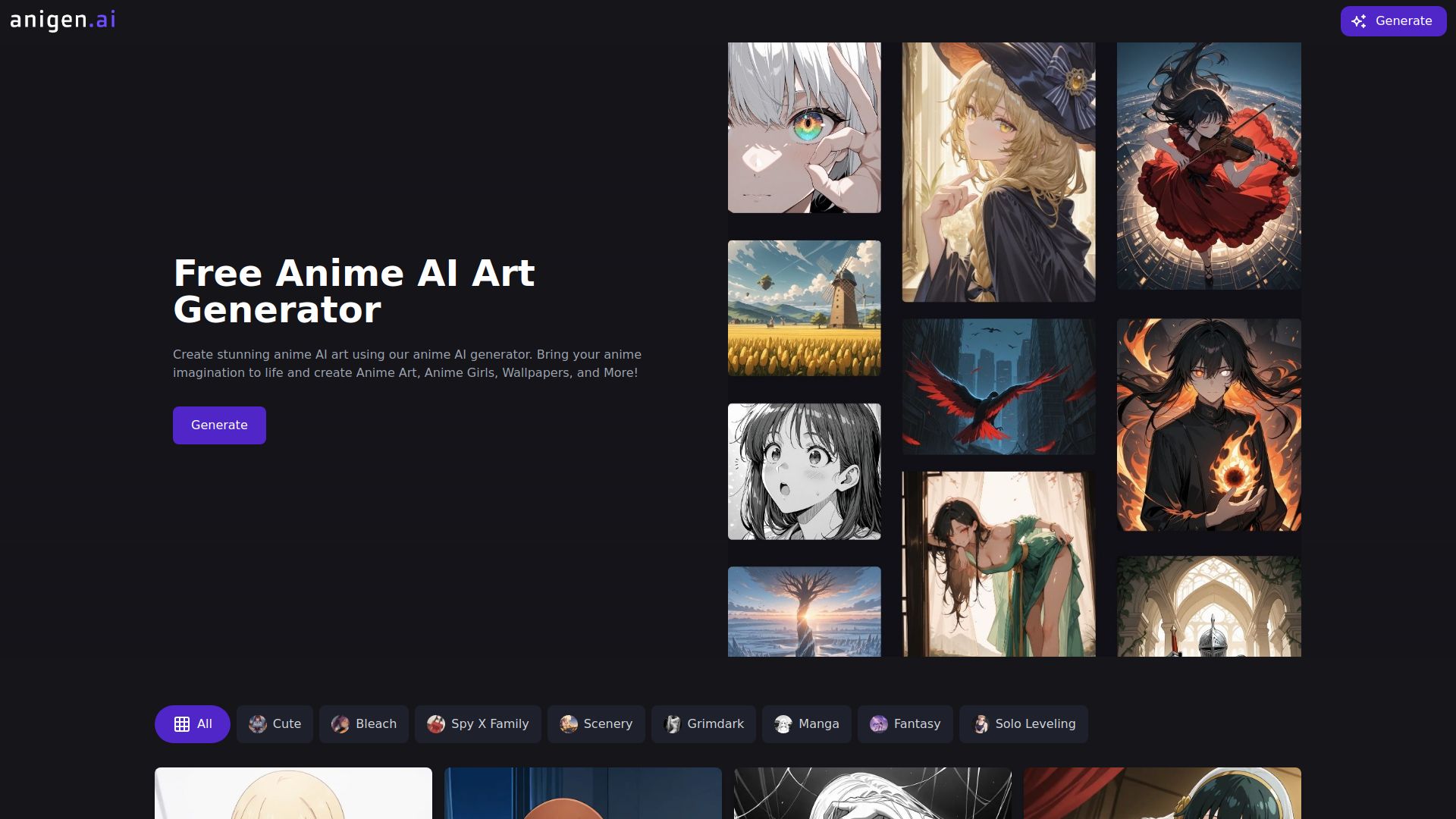The height and width of the screenshot is (819, 1456).
Task: Open the rainbow-eyed white hair girl image
Action: [804, 127]
